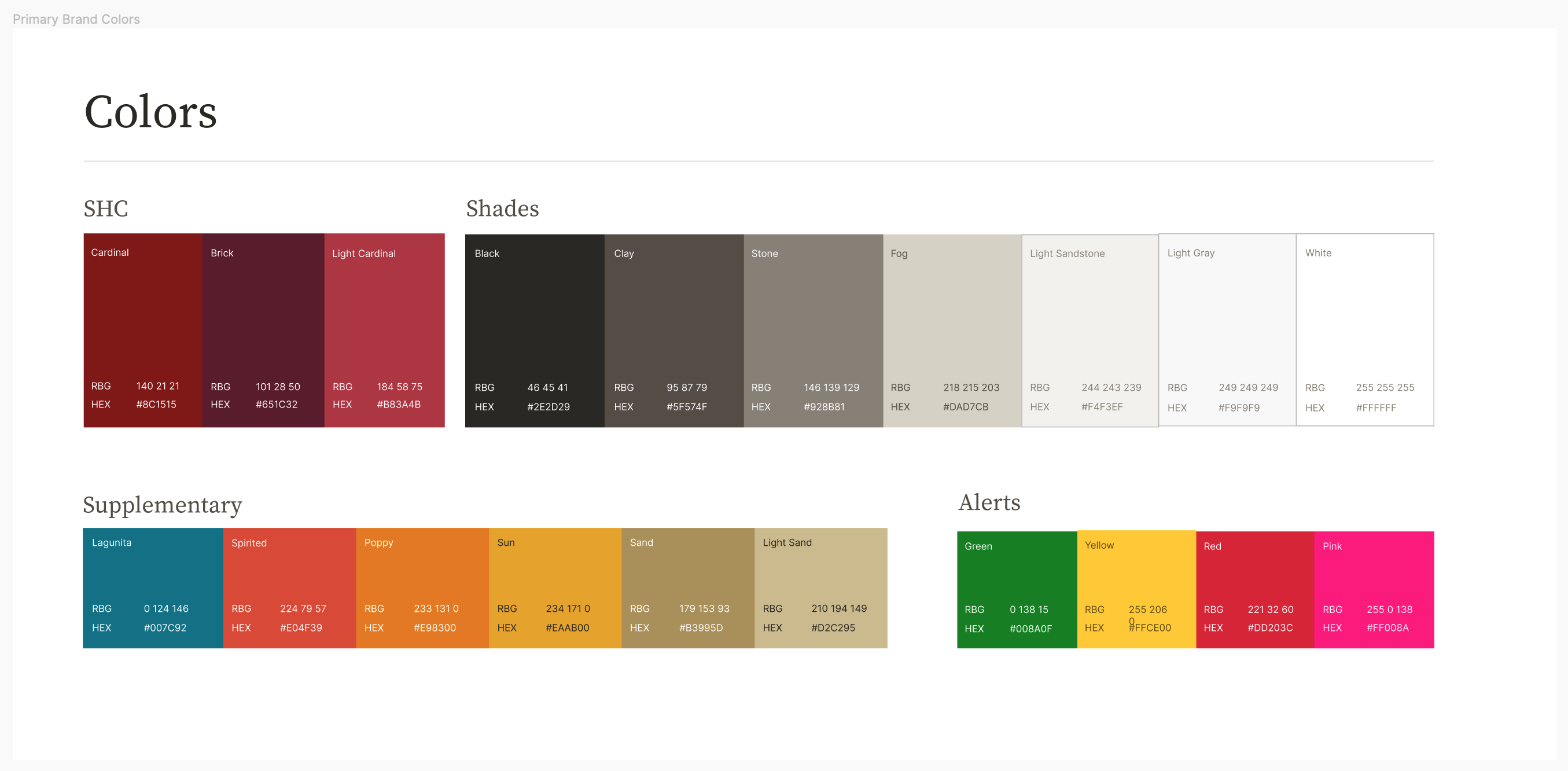The width and height of the screenshot is (1568, 771).
Task: Select the Sun color swatch
Action: [555, 588]
